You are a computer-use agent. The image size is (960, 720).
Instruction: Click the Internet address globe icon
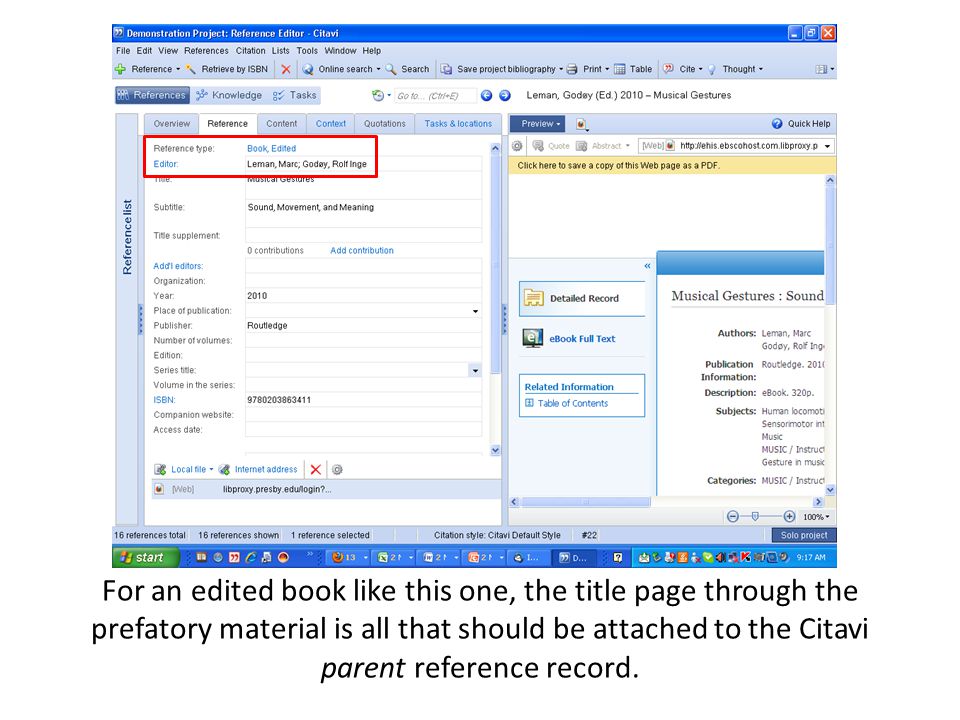(224, 470)
